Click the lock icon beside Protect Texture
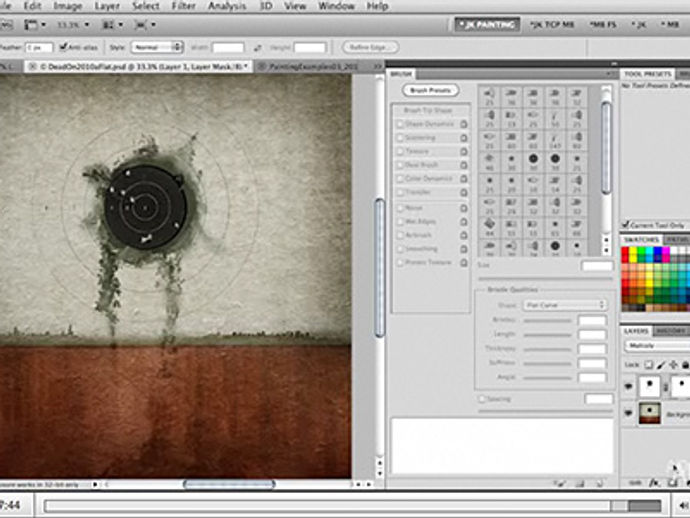Screen dimensions: 690x518 (463, 263)
